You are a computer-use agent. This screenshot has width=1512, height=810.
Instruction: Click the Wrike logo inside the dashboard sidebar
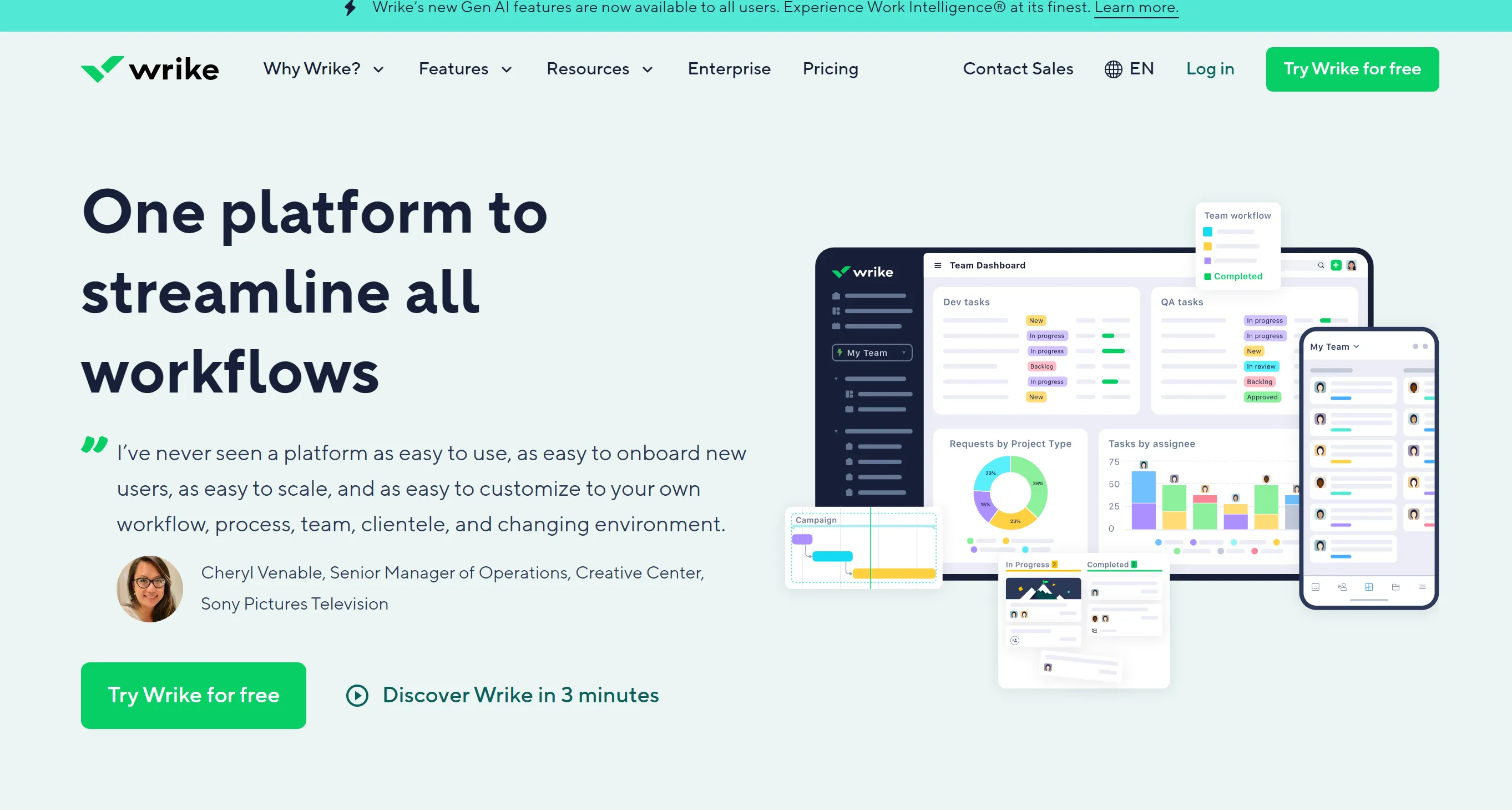click(x=862, y=272)
